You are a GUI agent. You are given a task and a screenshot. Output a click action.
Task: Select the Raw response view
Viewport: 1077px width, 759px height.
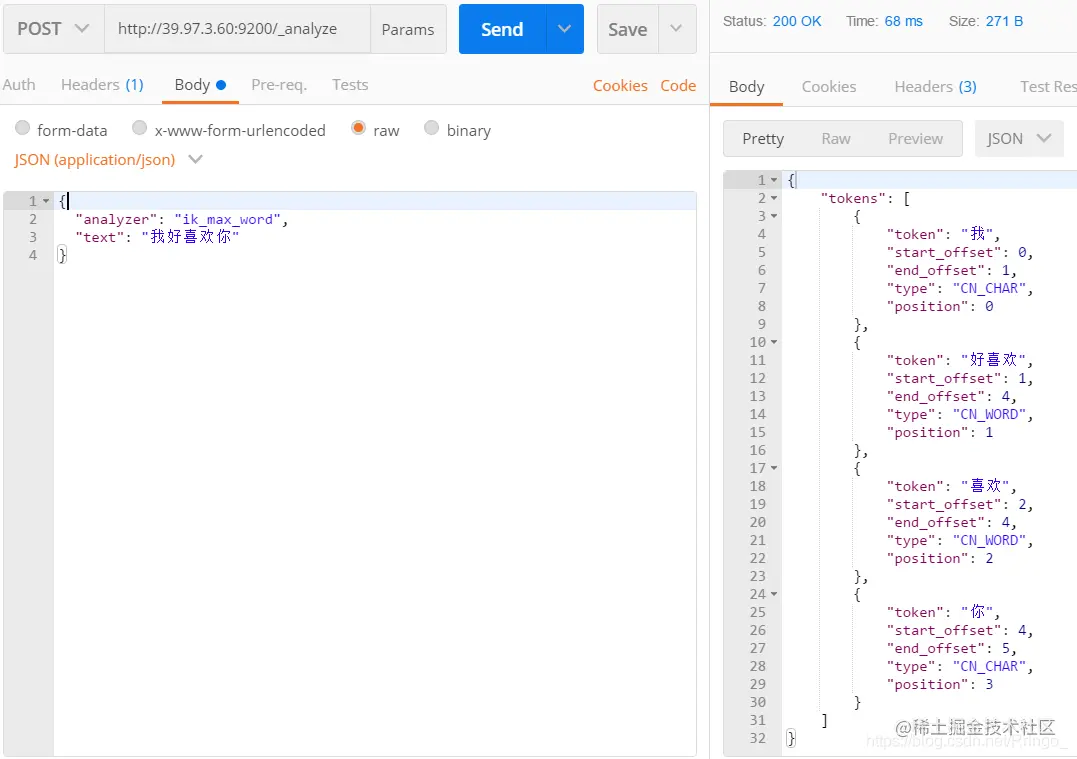click(x=836, y=139)
